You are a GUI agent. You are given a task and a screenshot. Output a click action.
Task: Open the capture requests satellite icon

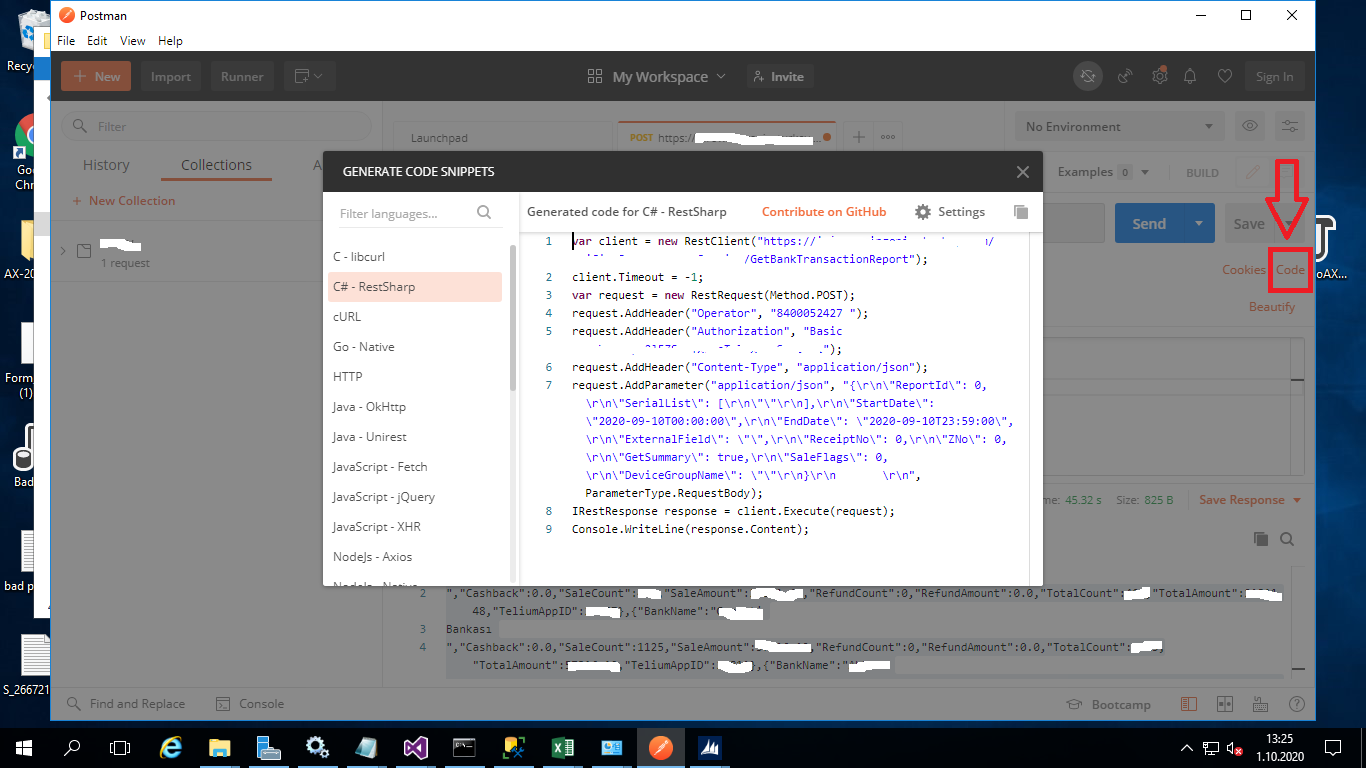(1125, 76)
